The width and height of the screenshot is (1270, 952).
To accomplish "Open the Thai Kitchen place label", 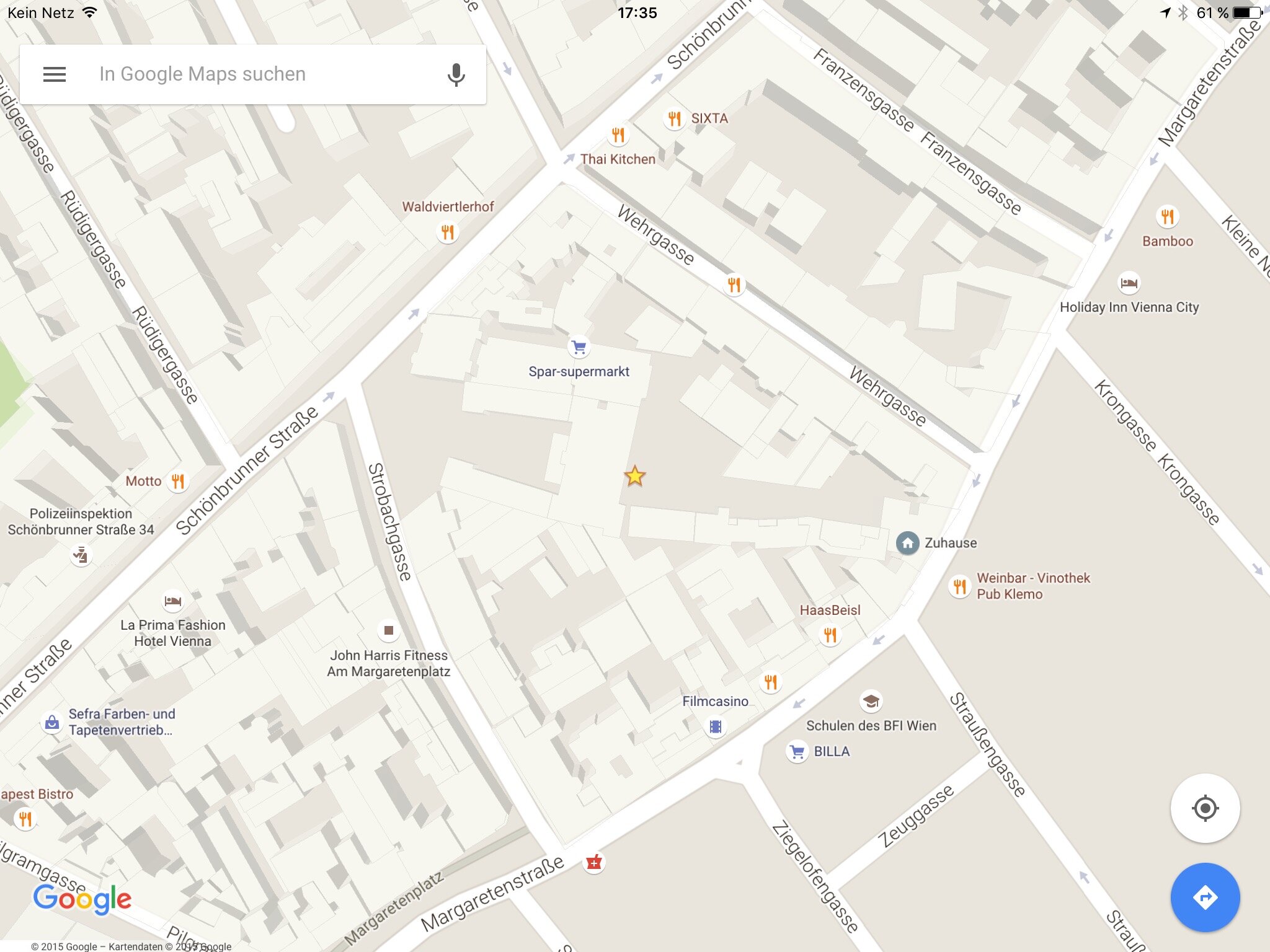I will (x=618, y=159).
